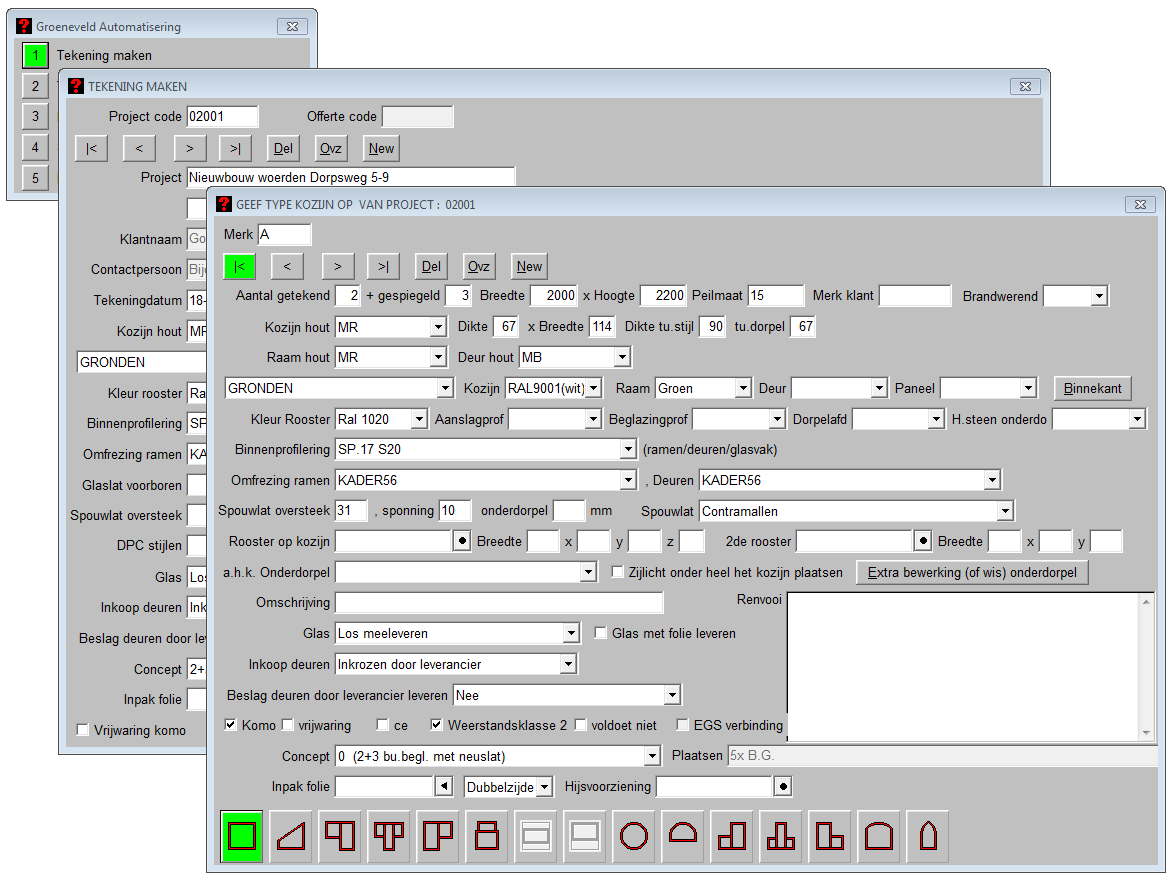Click the Hijsvoorziening lookup dot button
Image resolution: width=1174 pixels, height=882 pixels.
783,787
